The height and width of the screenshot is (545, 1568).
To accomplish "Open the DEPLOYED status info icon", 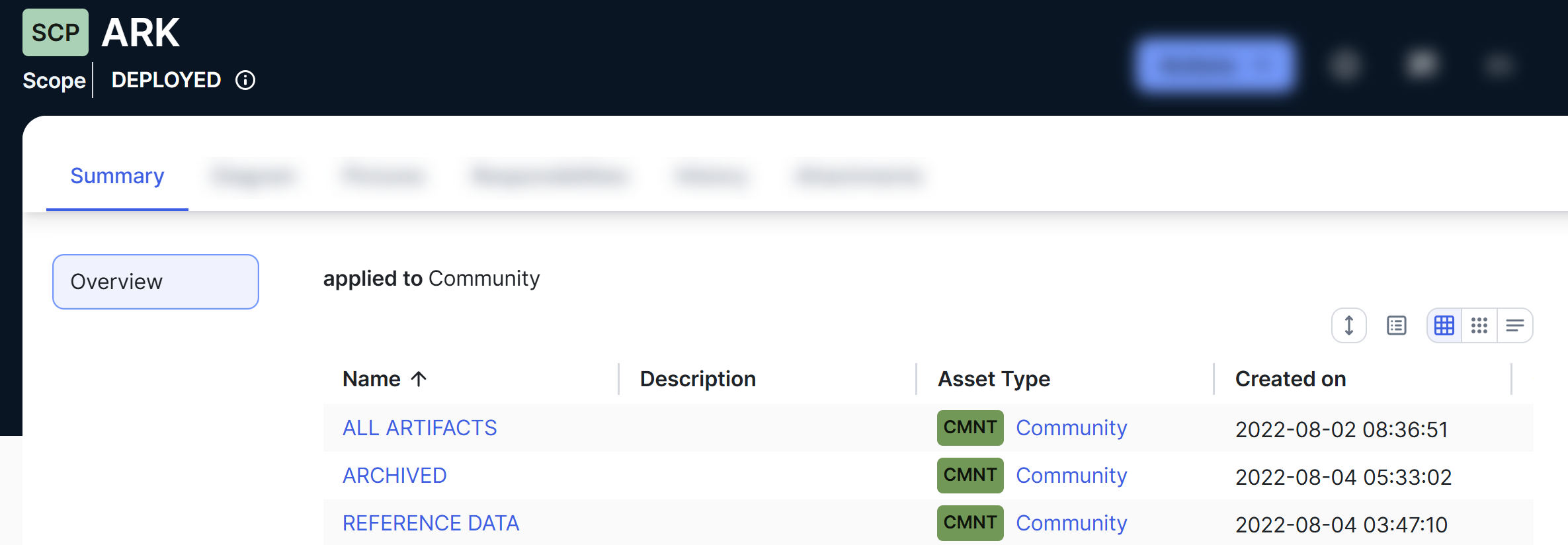I will pos(245,80).
